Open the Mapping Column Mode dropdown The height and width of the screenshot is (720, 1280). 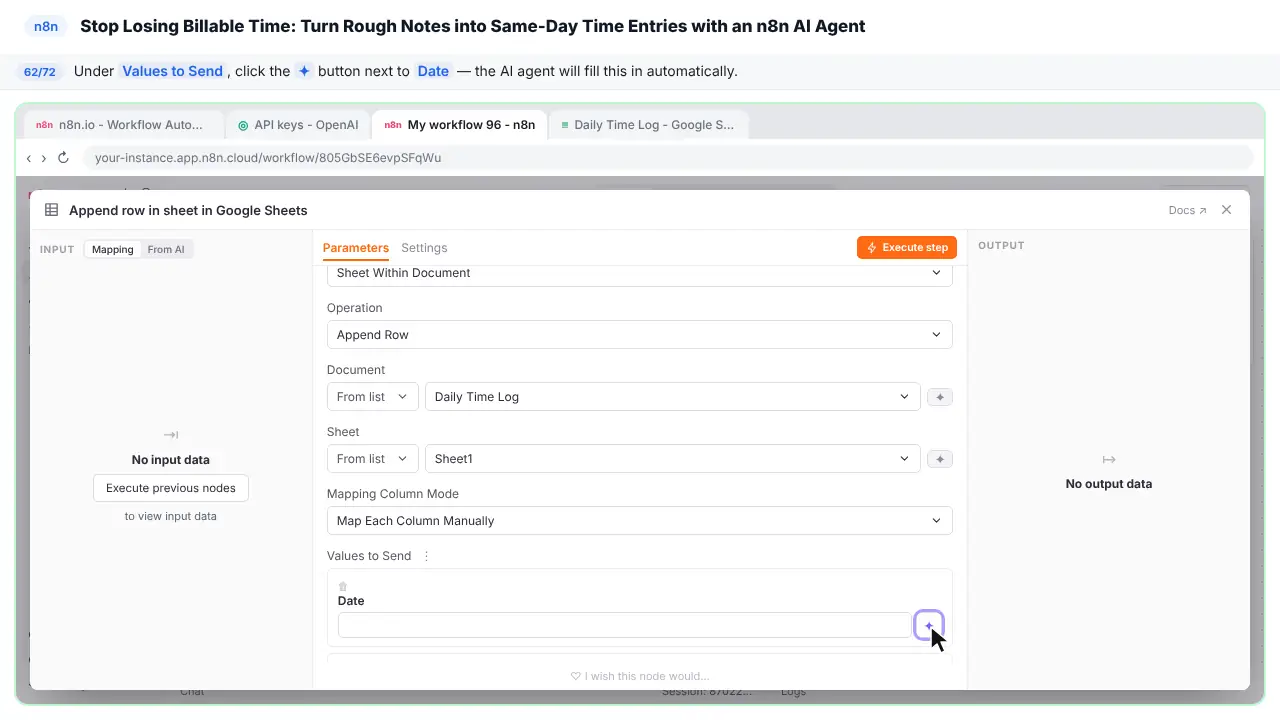639,521
